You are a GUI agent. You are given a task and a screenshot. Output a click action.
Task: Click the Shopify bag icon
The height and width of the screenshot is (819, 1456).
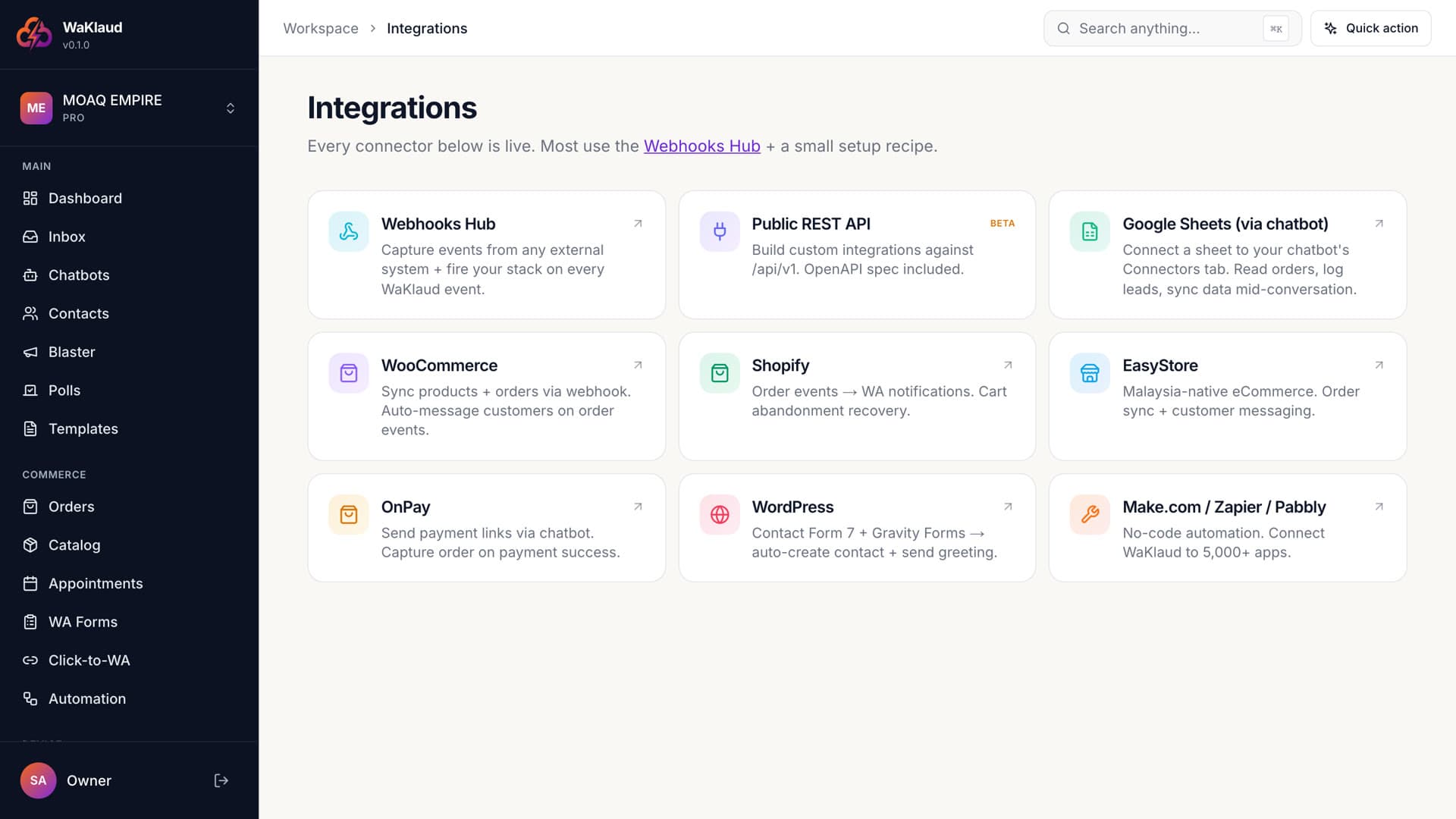click(720, 373)
